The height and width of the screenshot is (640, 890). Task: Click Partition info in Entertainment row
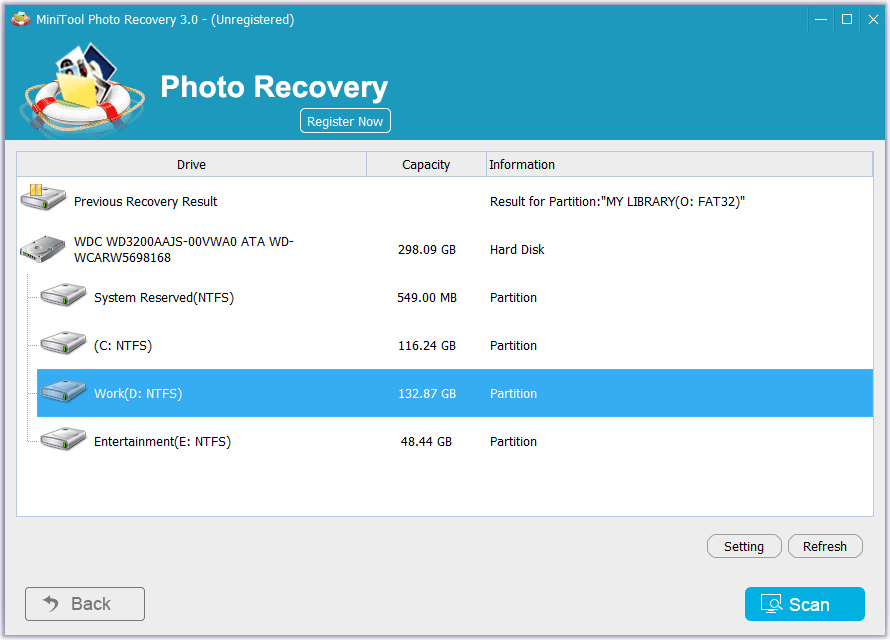tap(513, 441)
